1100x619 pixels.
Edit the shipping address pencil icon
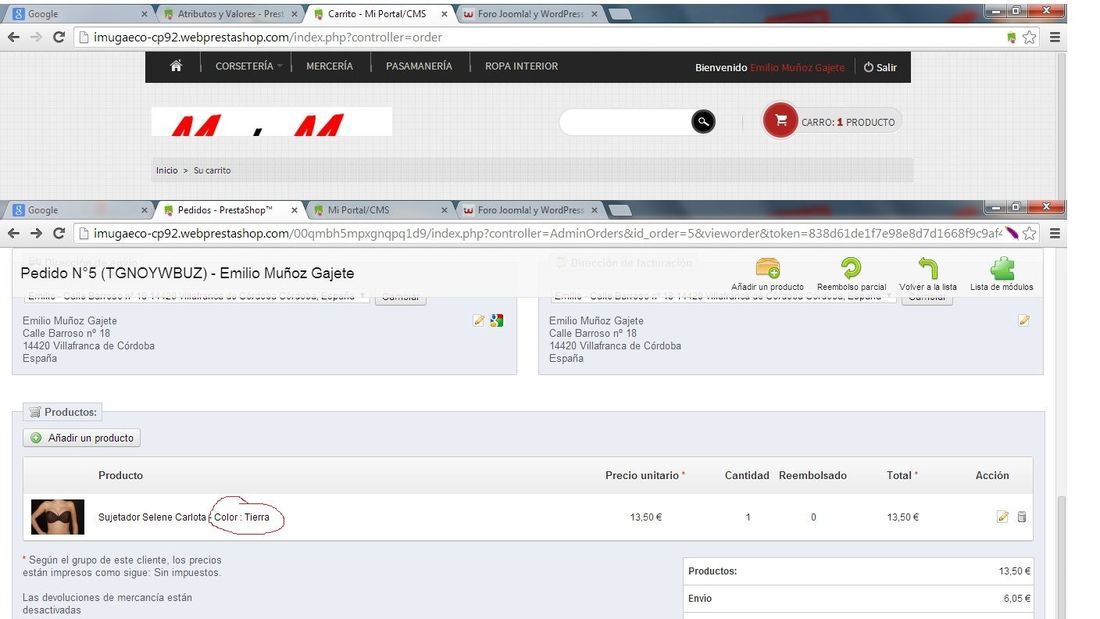tap(478, 321)
